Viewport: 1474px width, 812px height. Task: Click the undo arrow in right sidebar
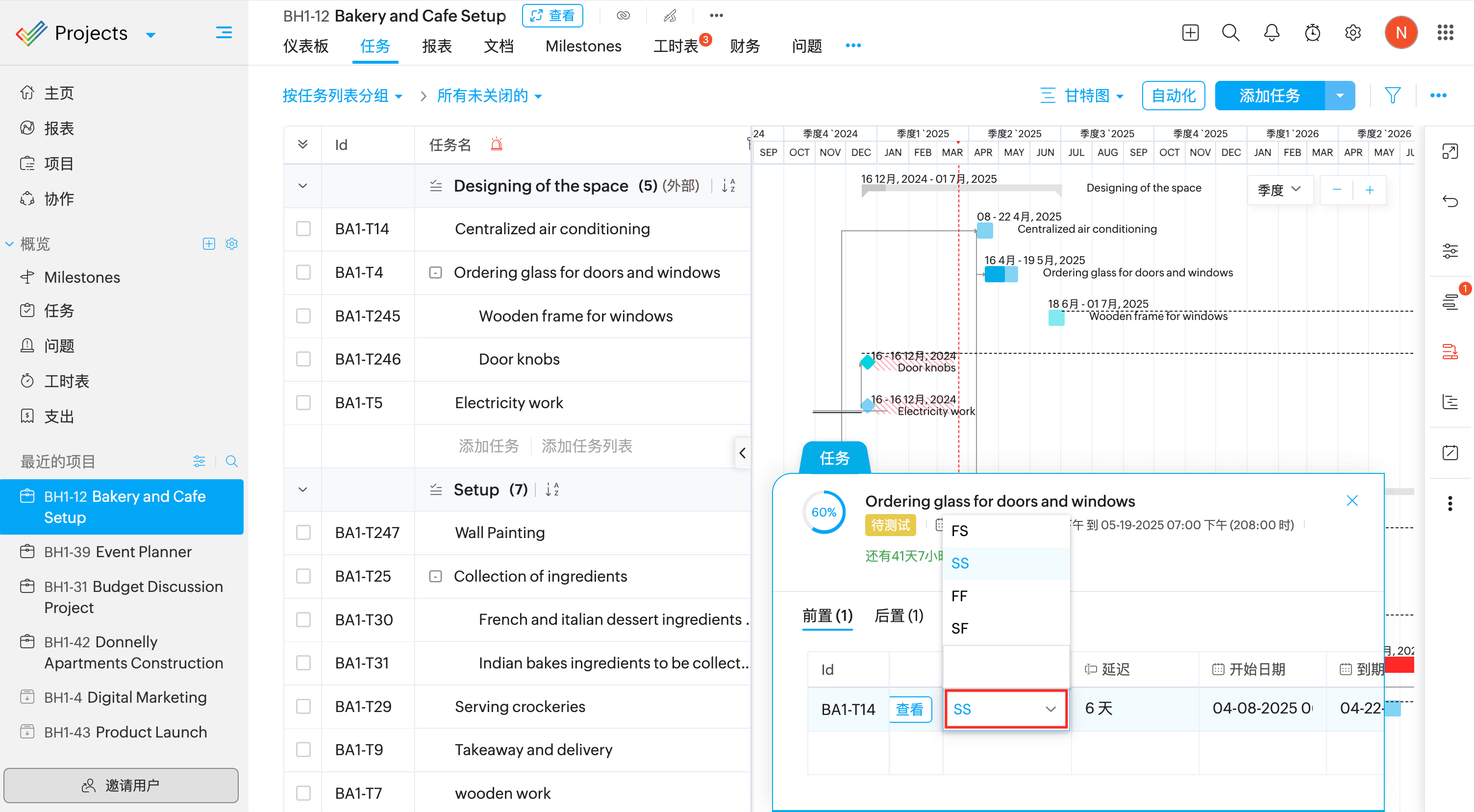(1449, 201)
